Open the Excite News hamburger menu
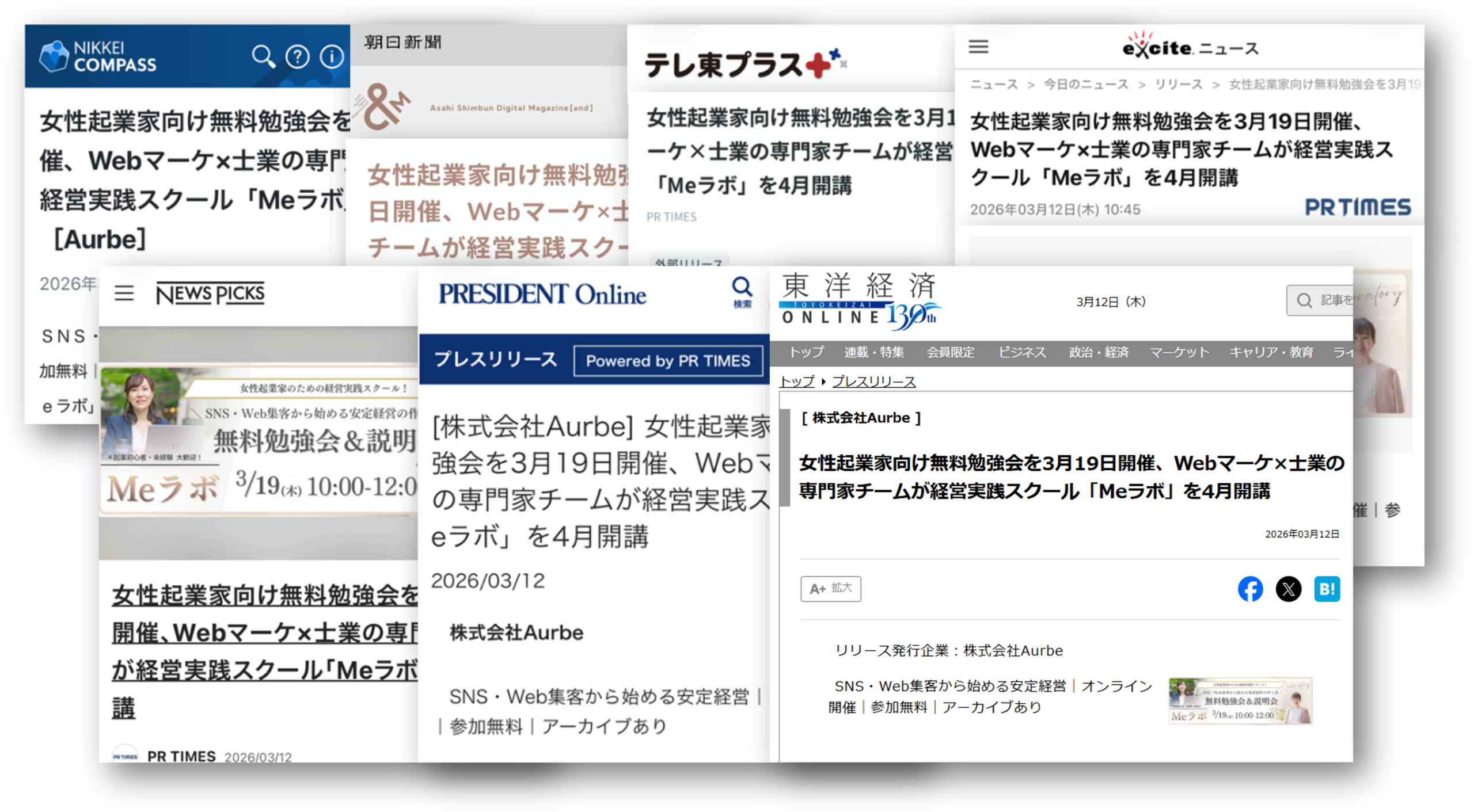Screen dimensions: 1474x812 point(978,47)
